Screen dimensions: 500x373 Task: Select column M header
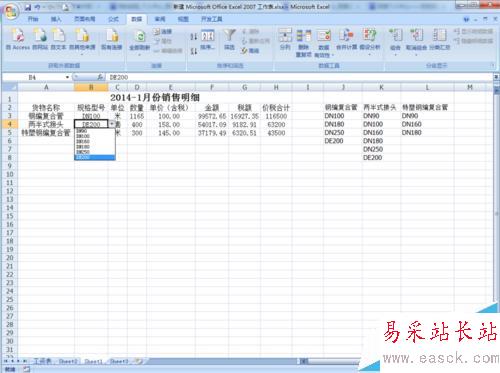coord(470,87)
